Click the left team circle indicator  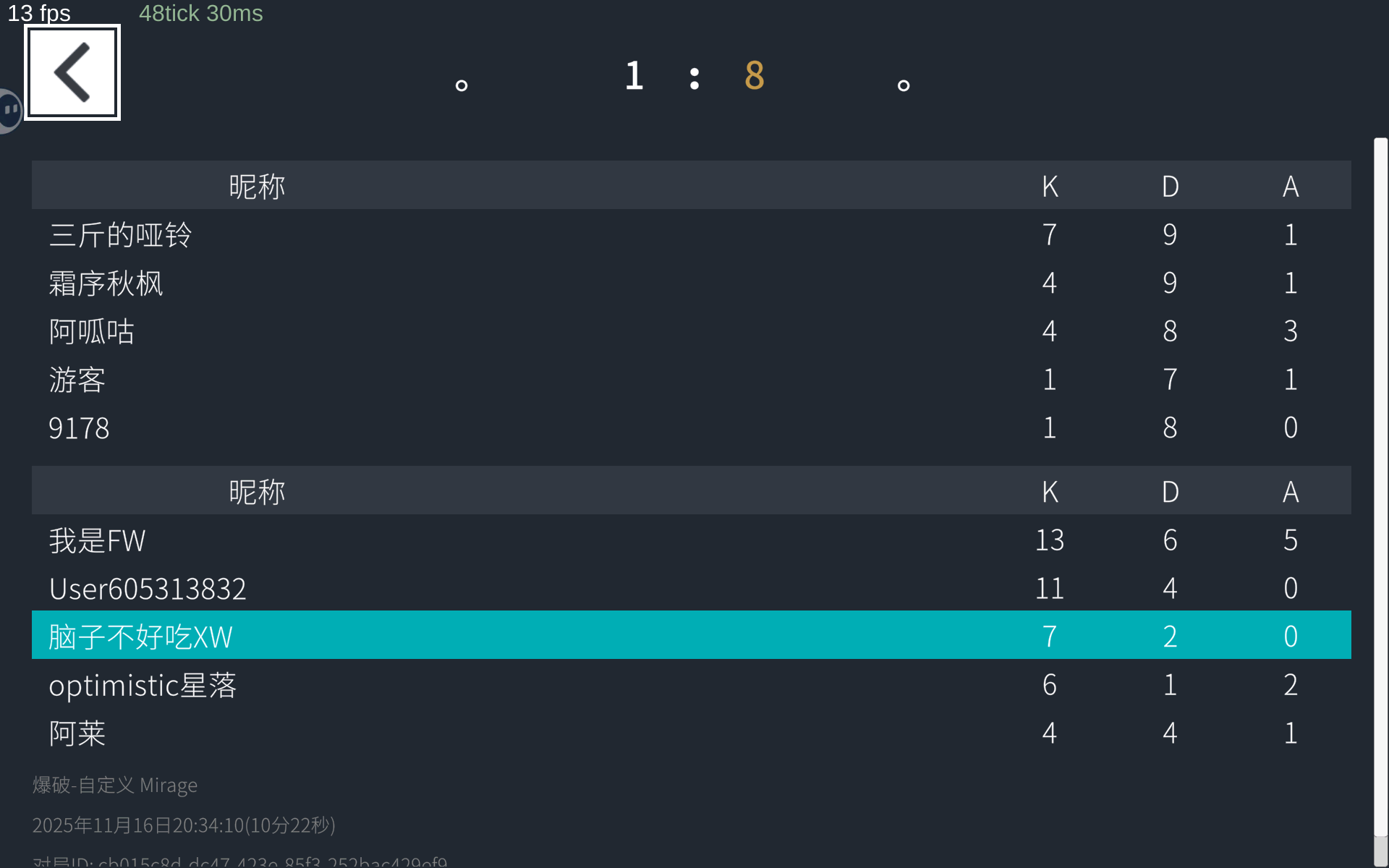tap(462, 85)
